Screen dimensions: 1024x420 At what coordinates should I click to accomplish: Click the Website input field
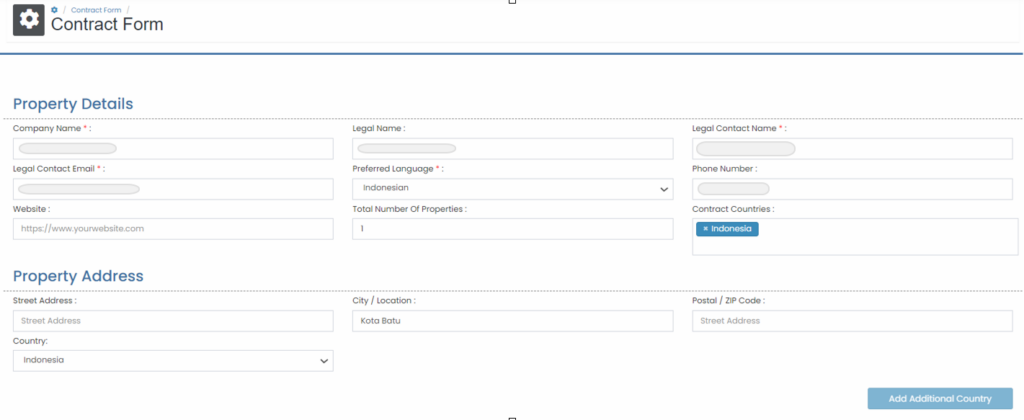[173, 229]
